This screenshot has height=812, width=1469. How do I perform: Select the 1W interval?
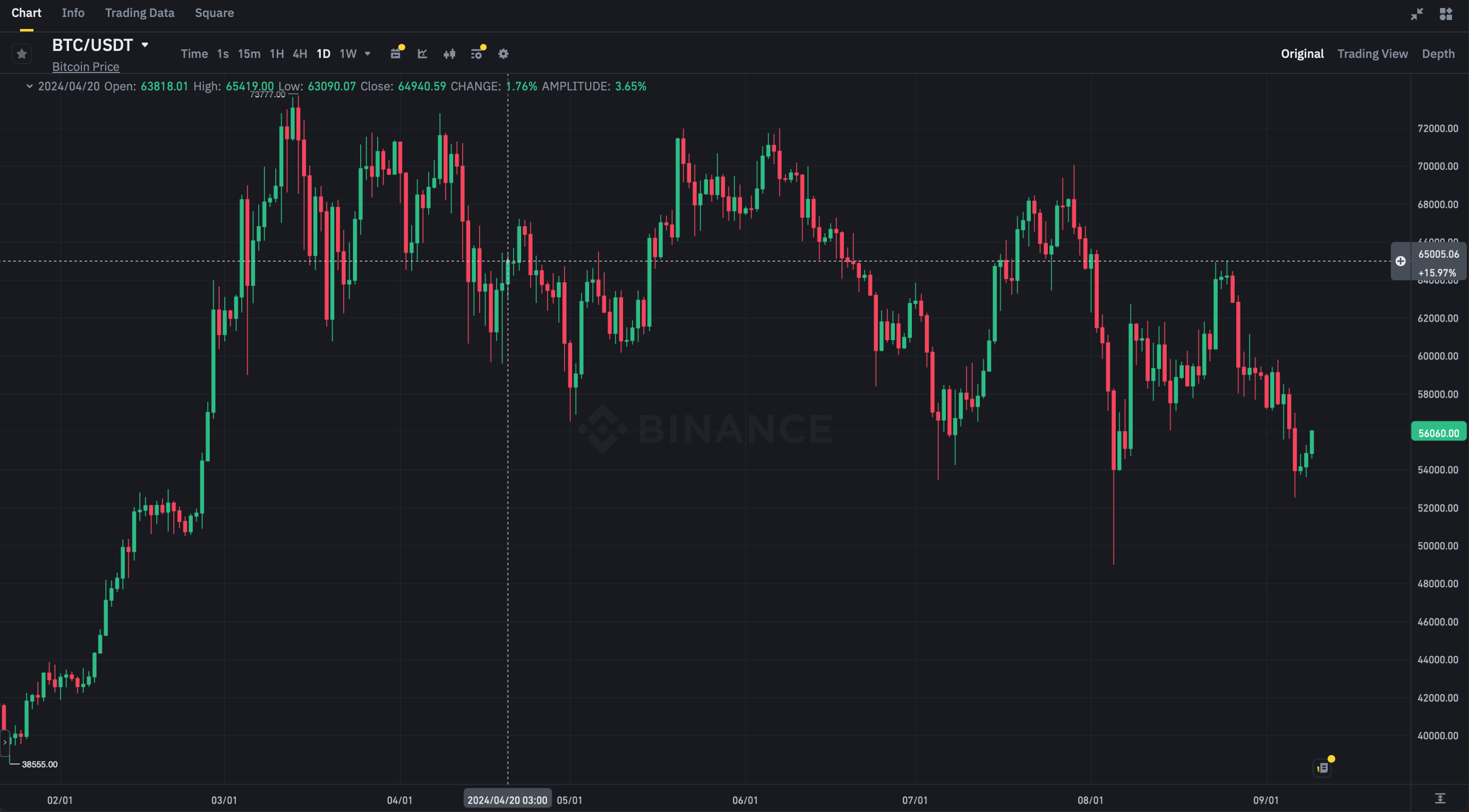[x=348, y=53]
